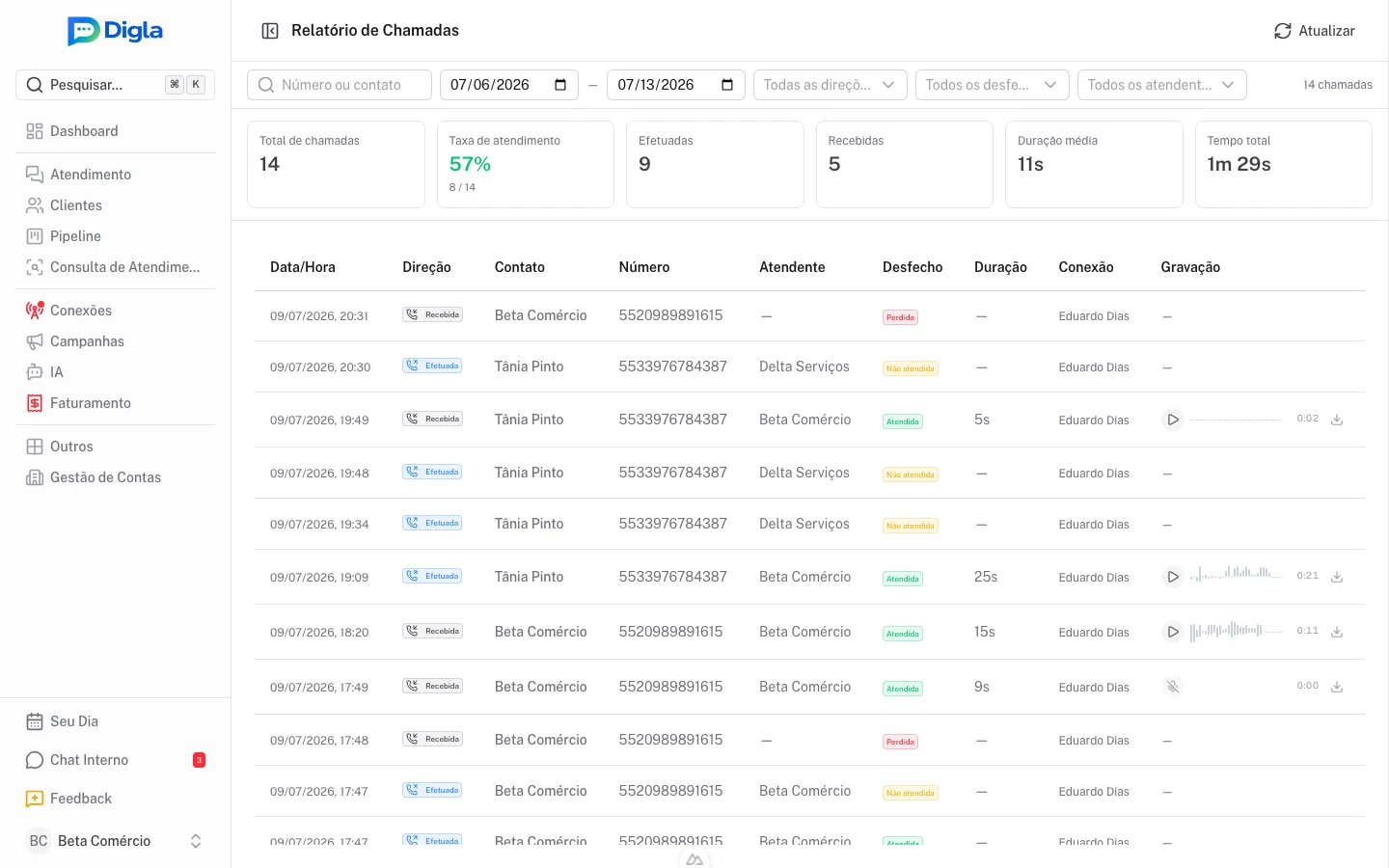Image resolution: width=1389 pixels, height=868 pixels.
Task: Play the 18:20 call recording
Action: (1173, 632)
